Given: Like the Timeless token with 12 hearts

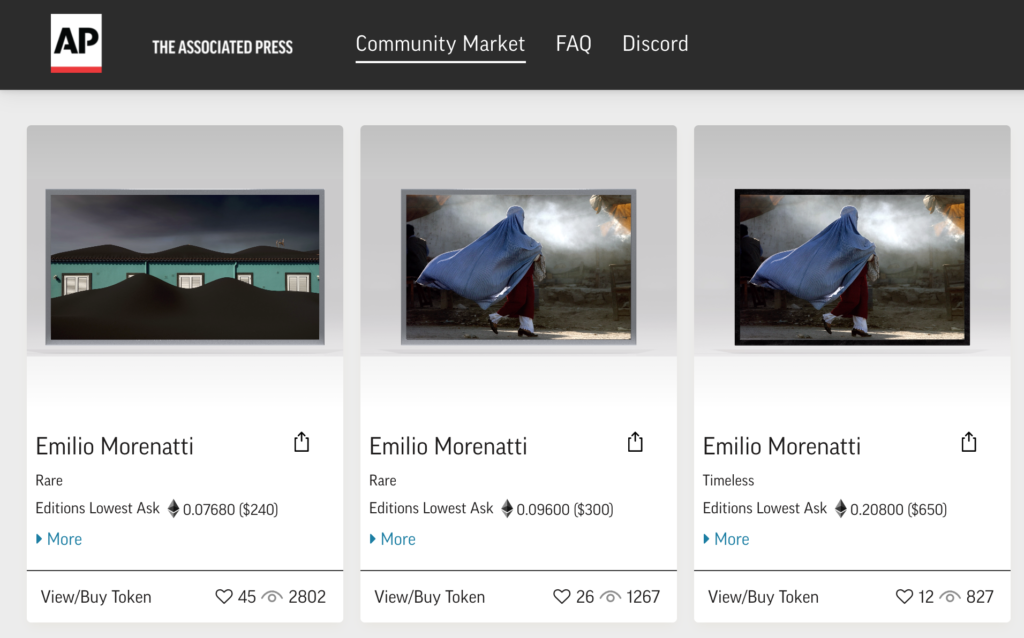Looking at the screenshot, I should [x=904, y=597].
